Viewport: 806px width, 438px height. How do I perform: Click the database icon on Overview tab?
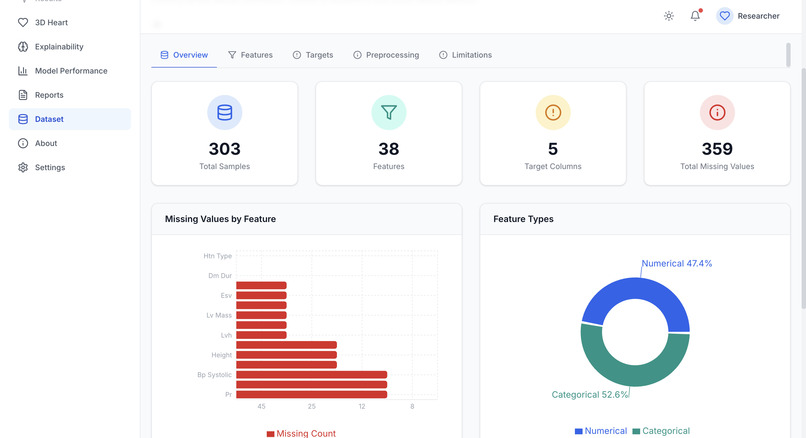164,55
